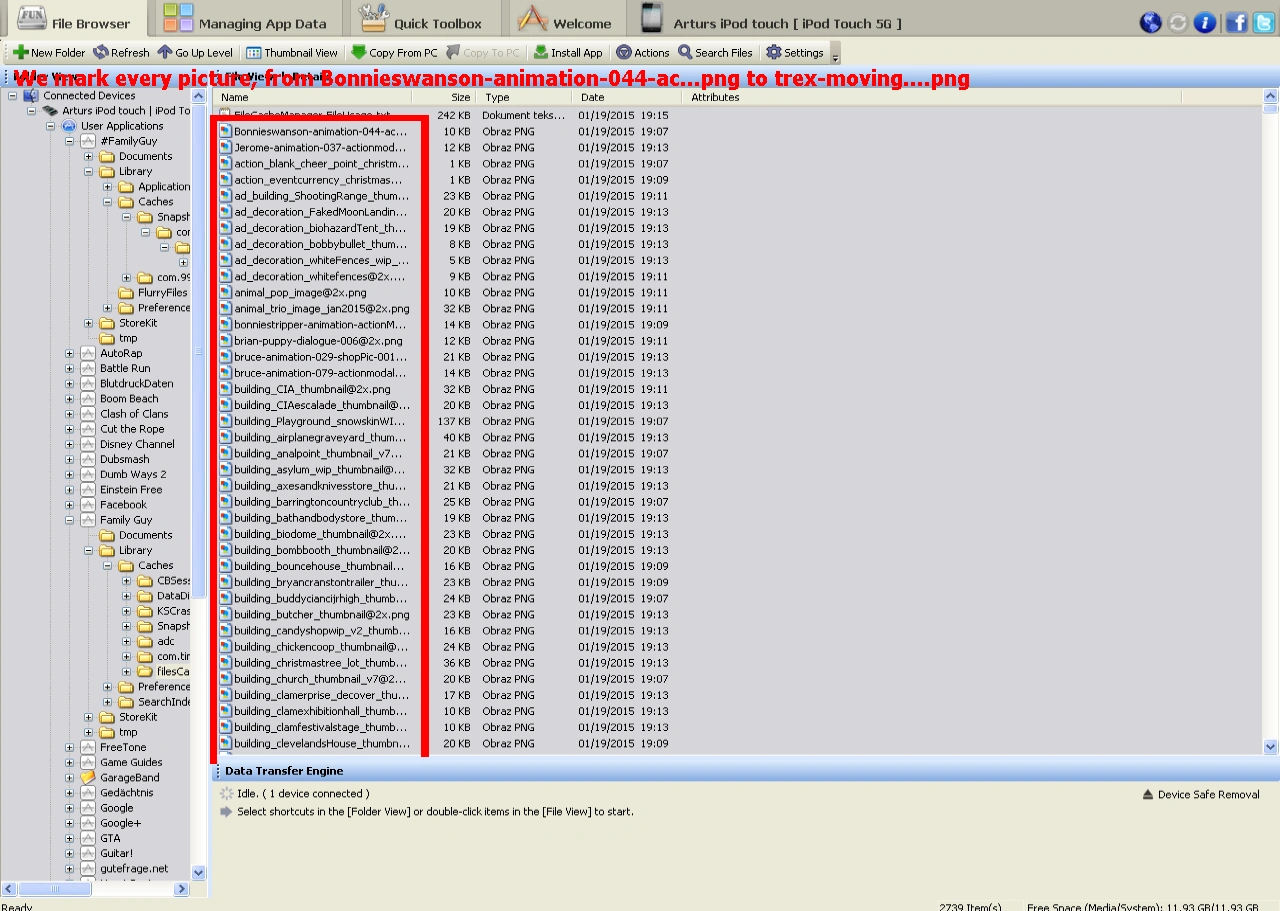The width and height of the screenshot is (1280, 911).
Task: Create a New Folder from the toolbar
Action: click(x=49, y=53)
